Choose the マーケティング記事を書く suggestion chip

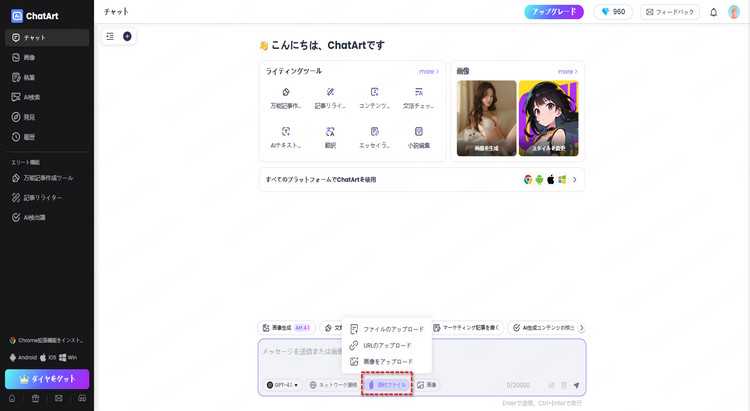466,328
